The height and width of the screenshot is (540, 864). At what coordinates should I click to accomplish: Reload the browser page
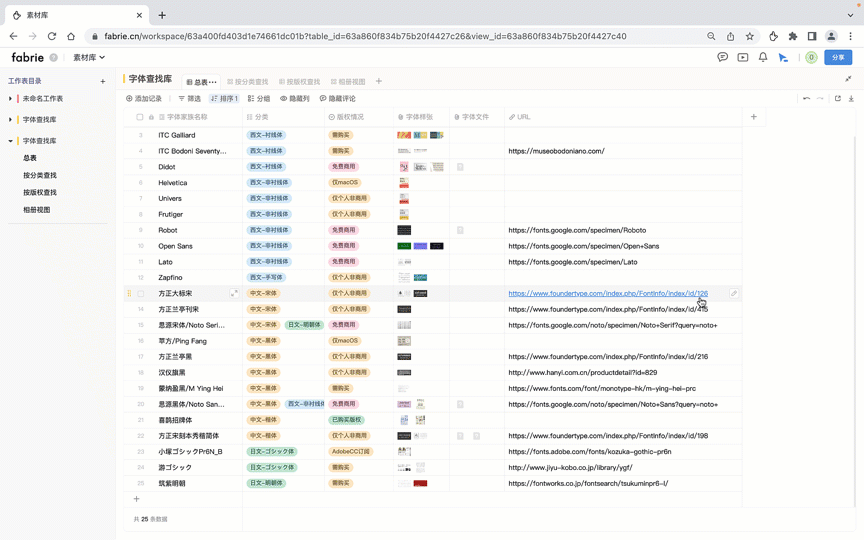pyautogui.click(x=52, y=36)
